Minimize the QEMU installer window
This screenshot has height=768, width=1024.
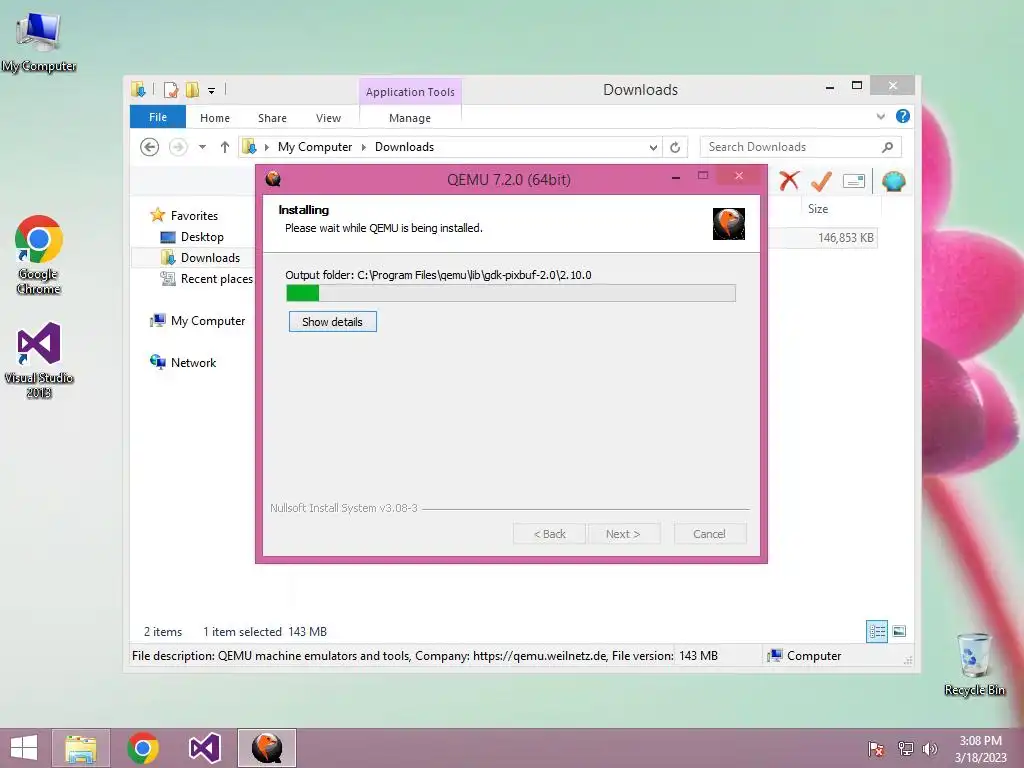pyautogui.click(x=676, y=176)
